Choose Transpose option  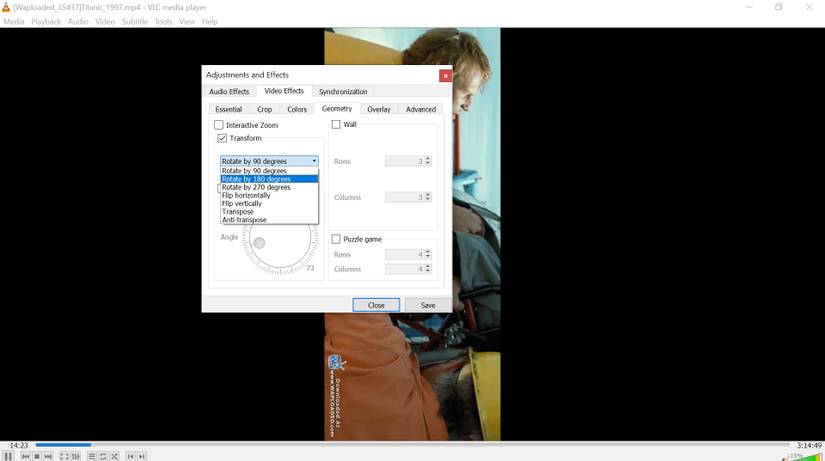click(269, 212)
